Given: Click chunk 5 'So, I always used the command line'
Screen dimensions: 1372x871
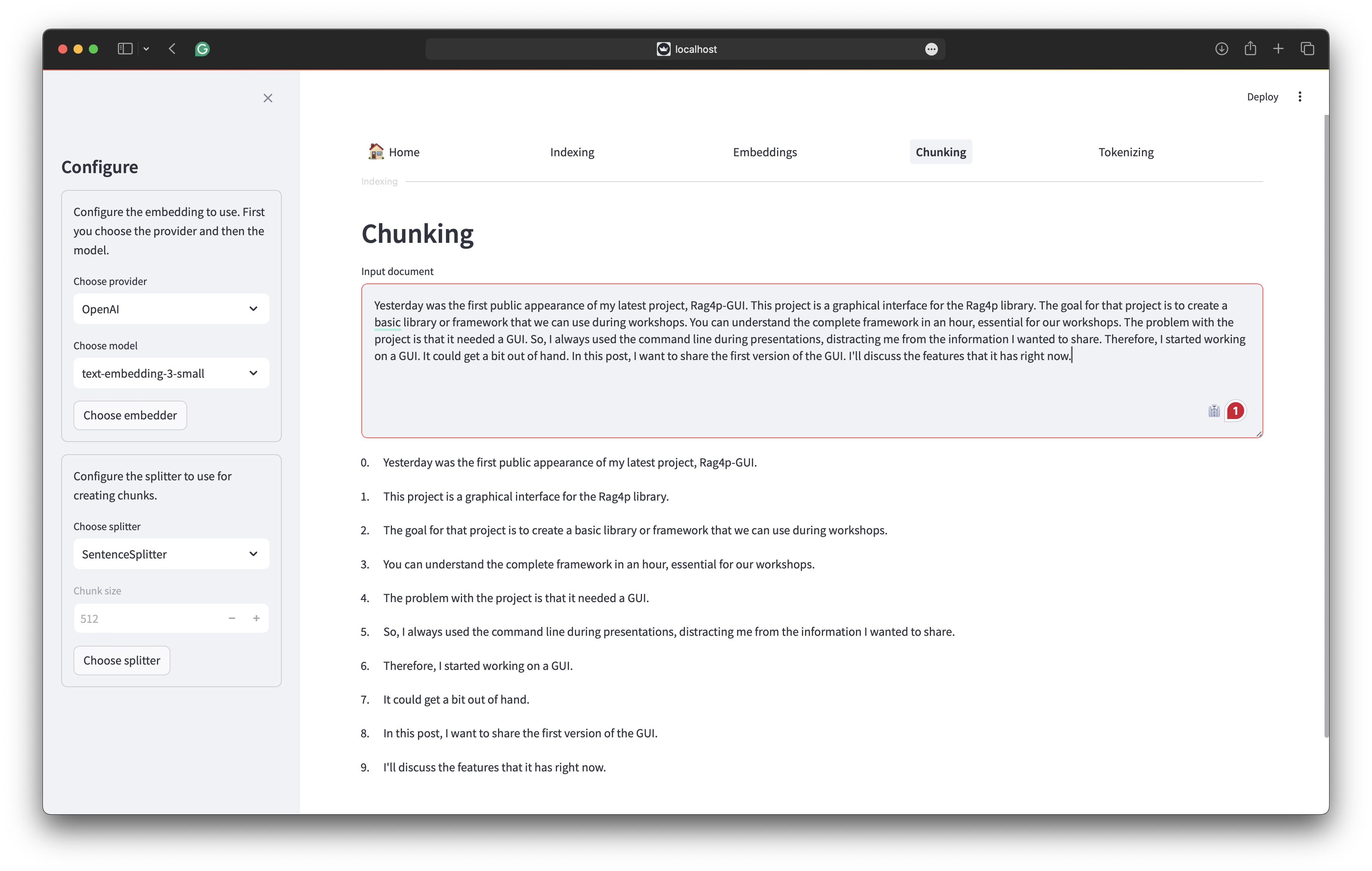Looking at the screenshot, I should [669, 632].
